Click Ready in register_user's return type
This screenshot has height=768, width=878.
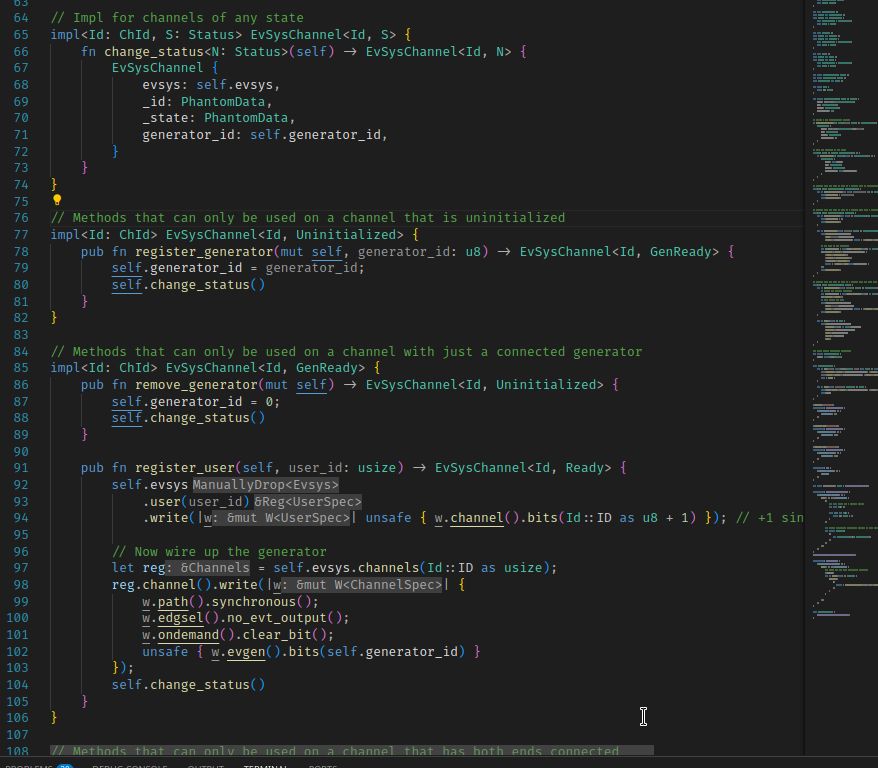click(584, 467)
